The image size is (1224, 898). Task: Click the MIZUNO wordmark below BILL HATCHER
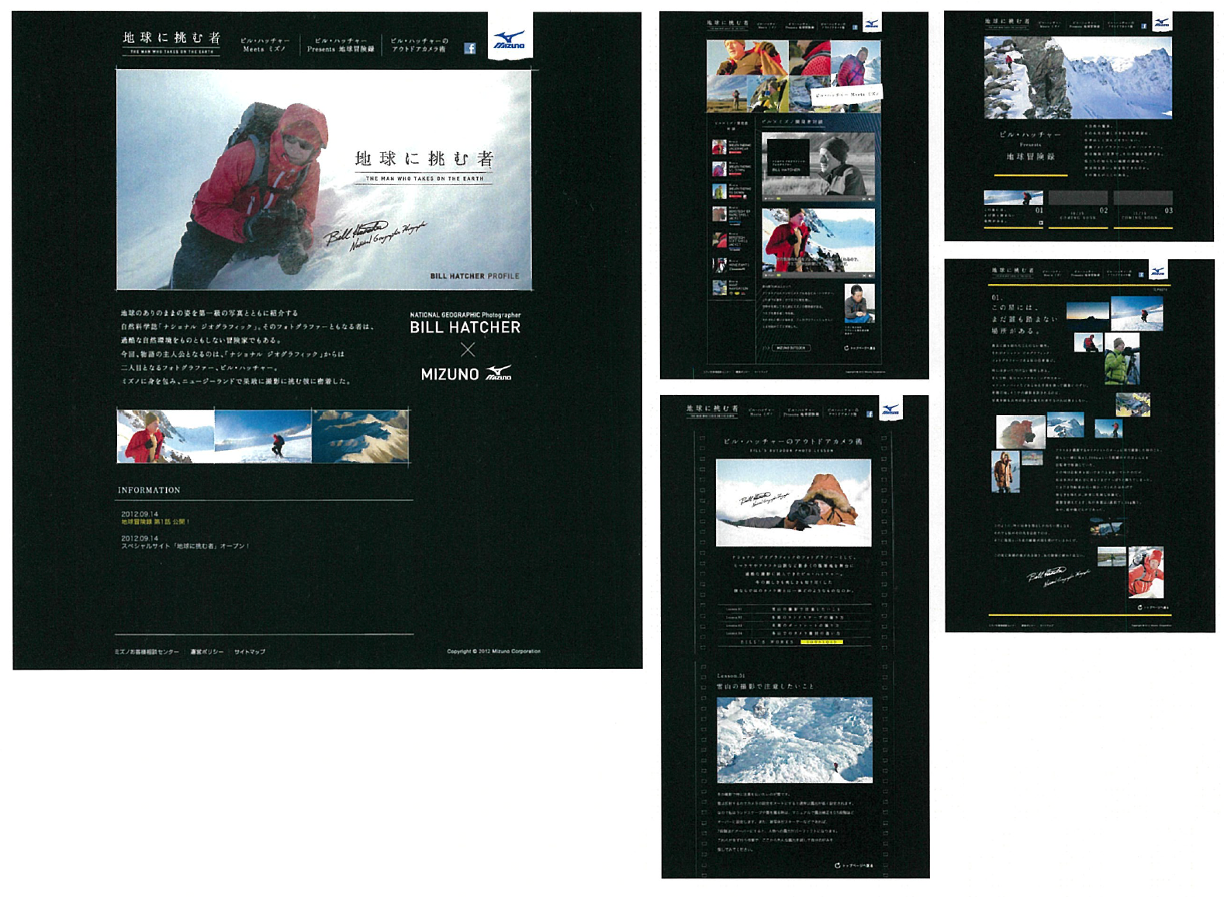pyautogui.click(x=466, y=374)
